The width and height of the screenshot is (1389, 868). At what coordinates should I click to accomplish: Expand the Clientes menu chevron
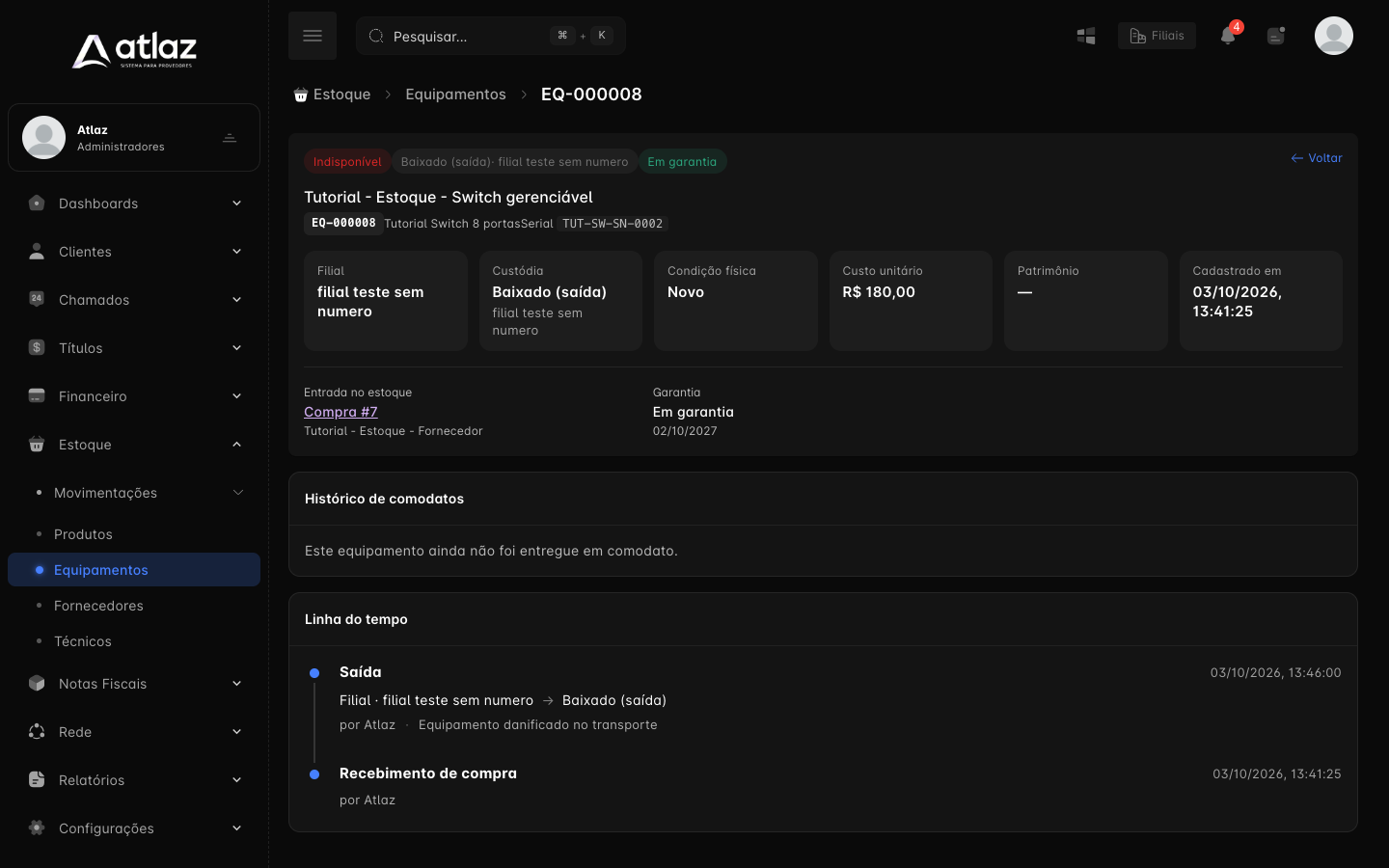click(236, 252)
